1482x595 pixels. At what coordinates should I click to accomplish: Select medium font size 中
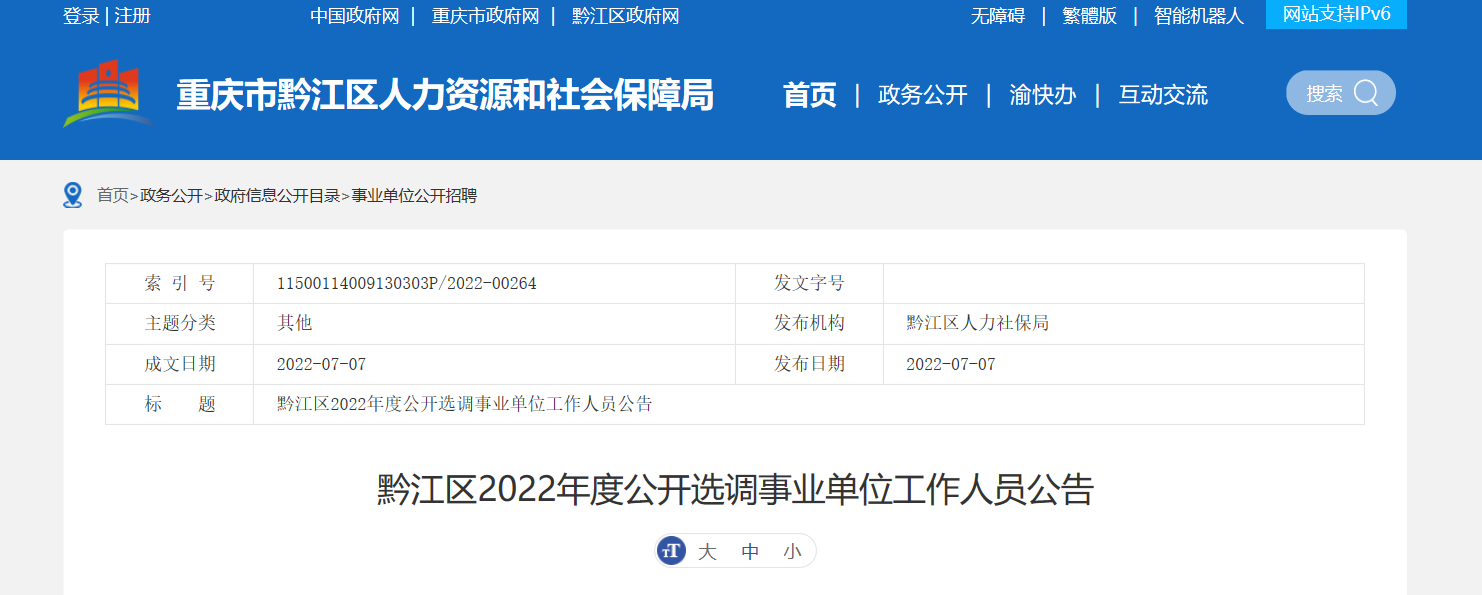pos(750,552)
